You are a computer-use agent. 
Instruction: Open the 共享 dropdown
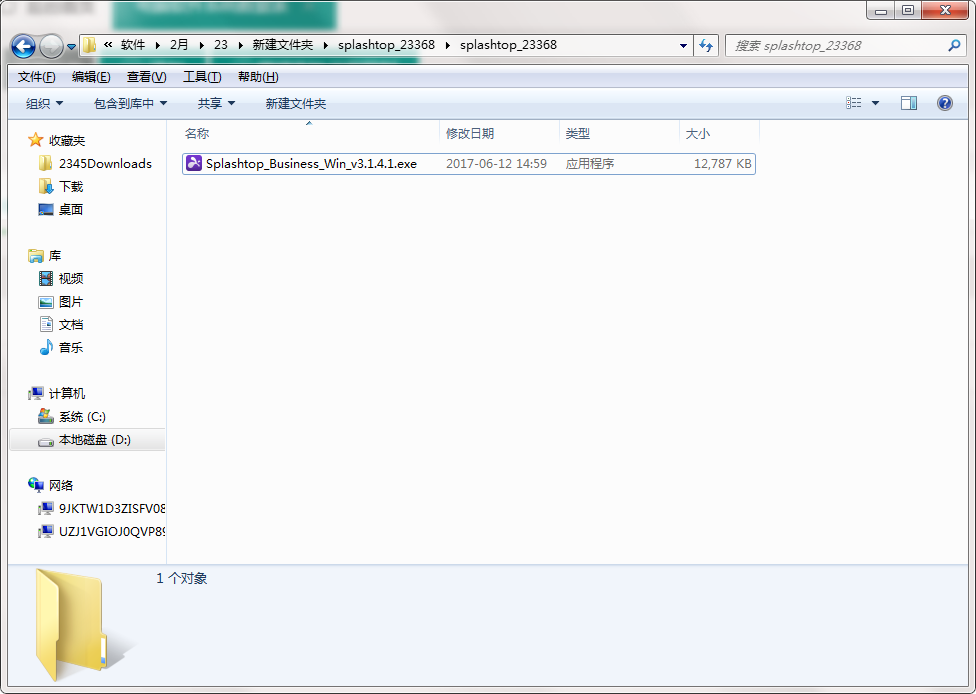click(x=216, y=103)
